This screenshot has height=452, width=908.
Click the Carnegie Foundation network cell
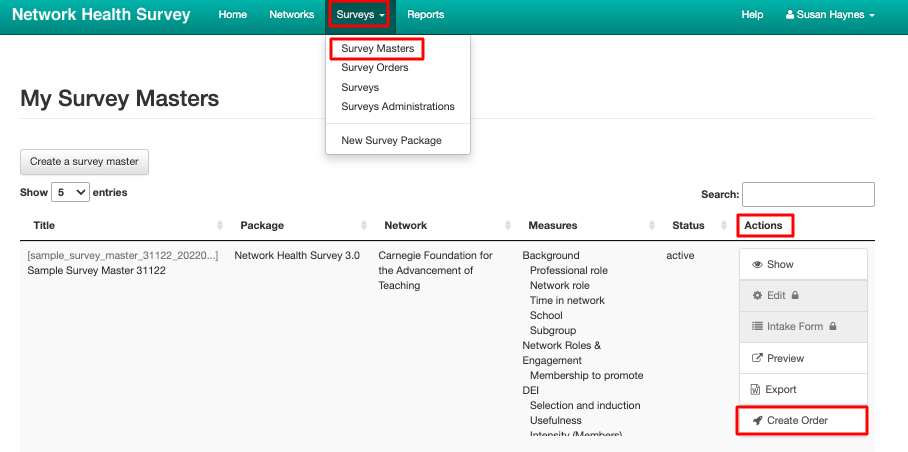(x=435, y=270)
